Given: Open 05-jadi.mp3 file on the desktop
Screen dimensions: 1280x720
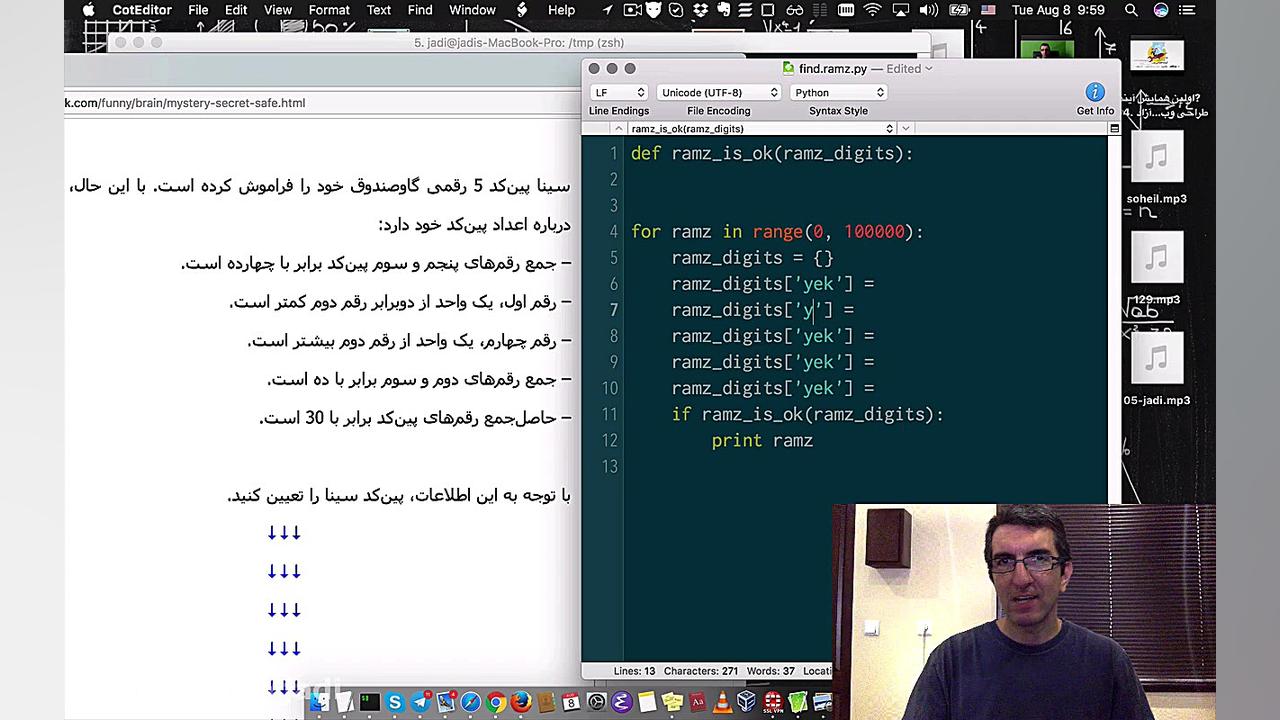Looking at the screenshot, I should pos(1156,368).
